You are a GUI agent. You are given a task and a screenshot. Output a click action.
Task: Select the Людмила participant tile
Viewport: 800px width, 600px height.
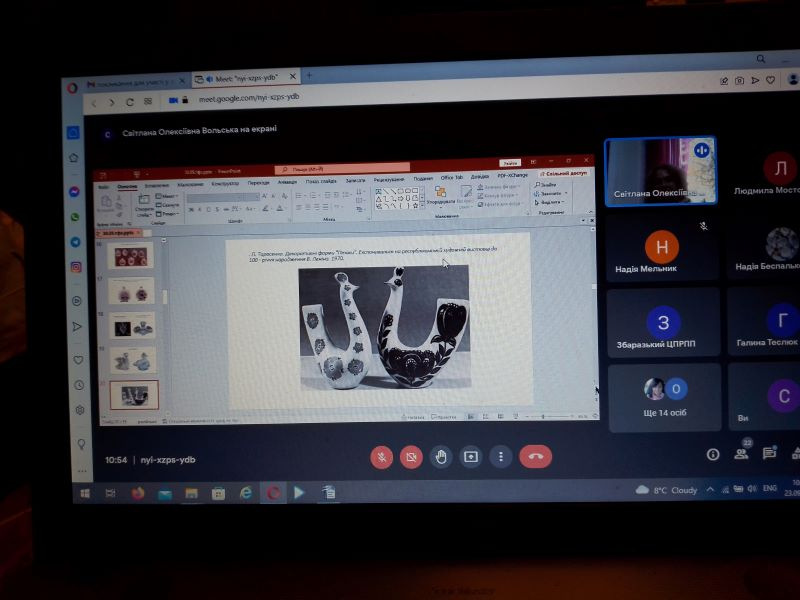[x=763, y=171]
